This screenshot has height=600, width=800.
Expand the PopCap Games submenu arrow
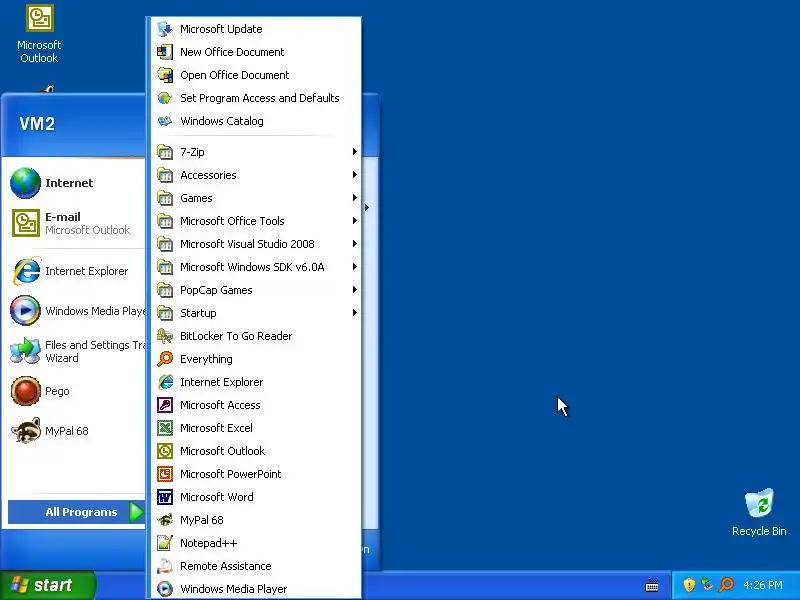[x=355, y=289]
